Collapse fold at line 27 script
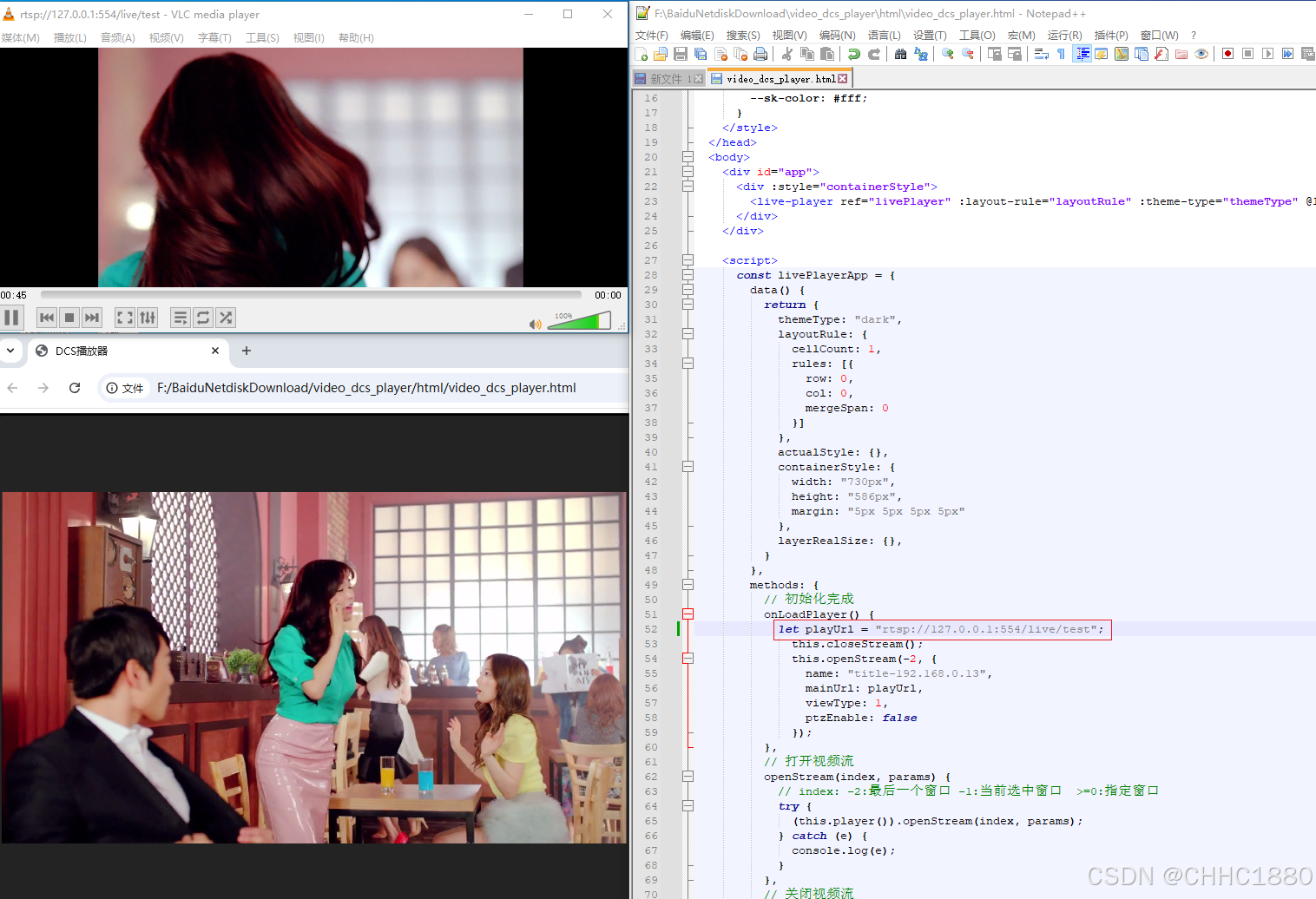Viewport: 1316px width, 899px height. click(x=688, y=260)
